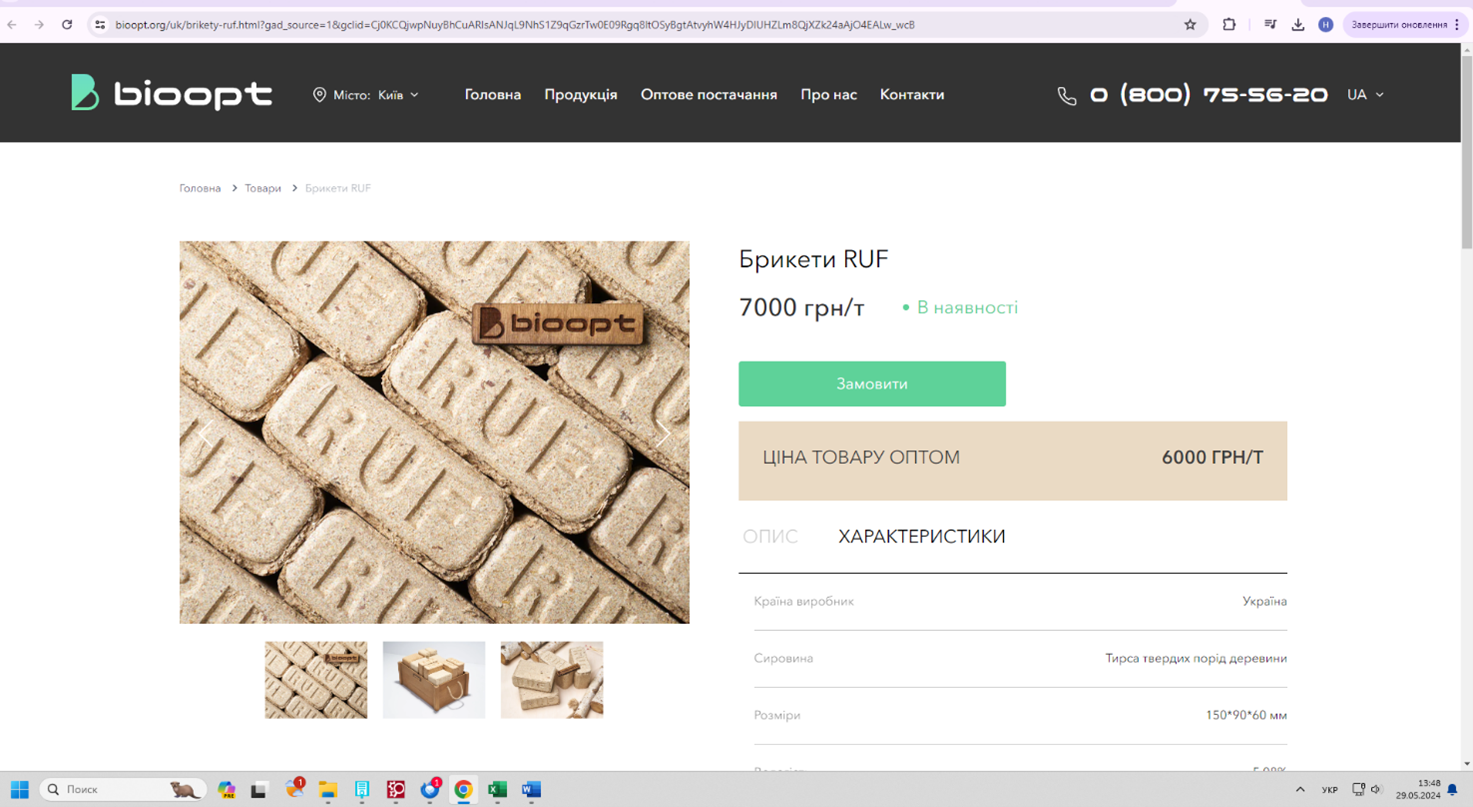Show next product photo with right arrow

[x=663, y=433]
